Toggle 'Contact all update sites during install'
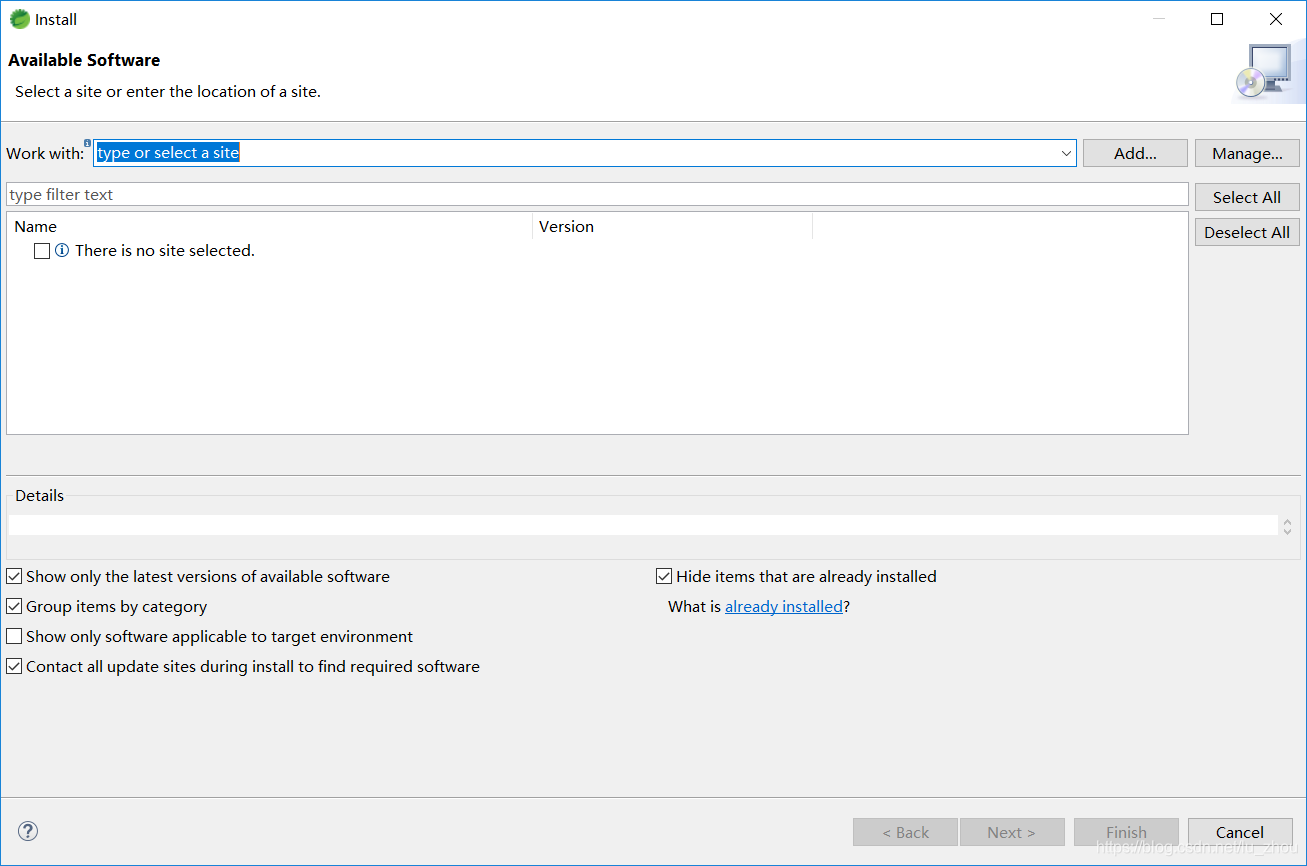This screenshot has height=866, width=1307. click(x=14, y=667)
